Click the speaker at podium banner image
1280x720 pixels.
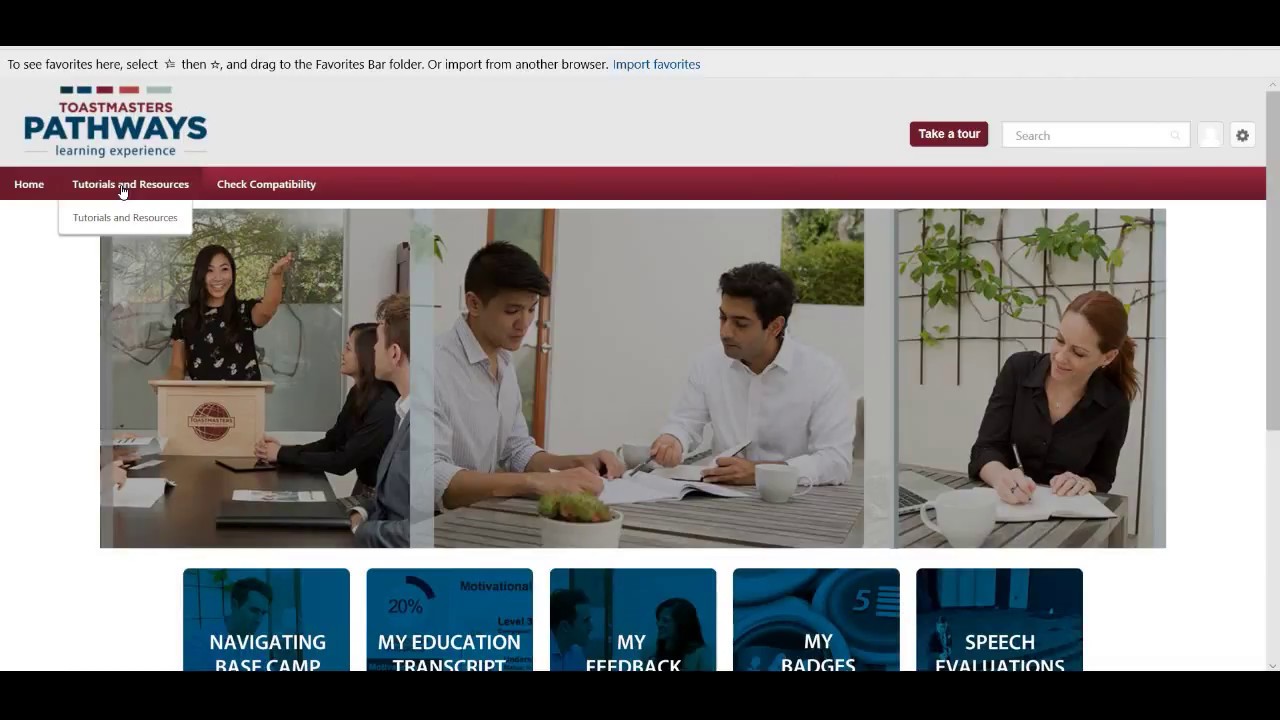(255, 378)
